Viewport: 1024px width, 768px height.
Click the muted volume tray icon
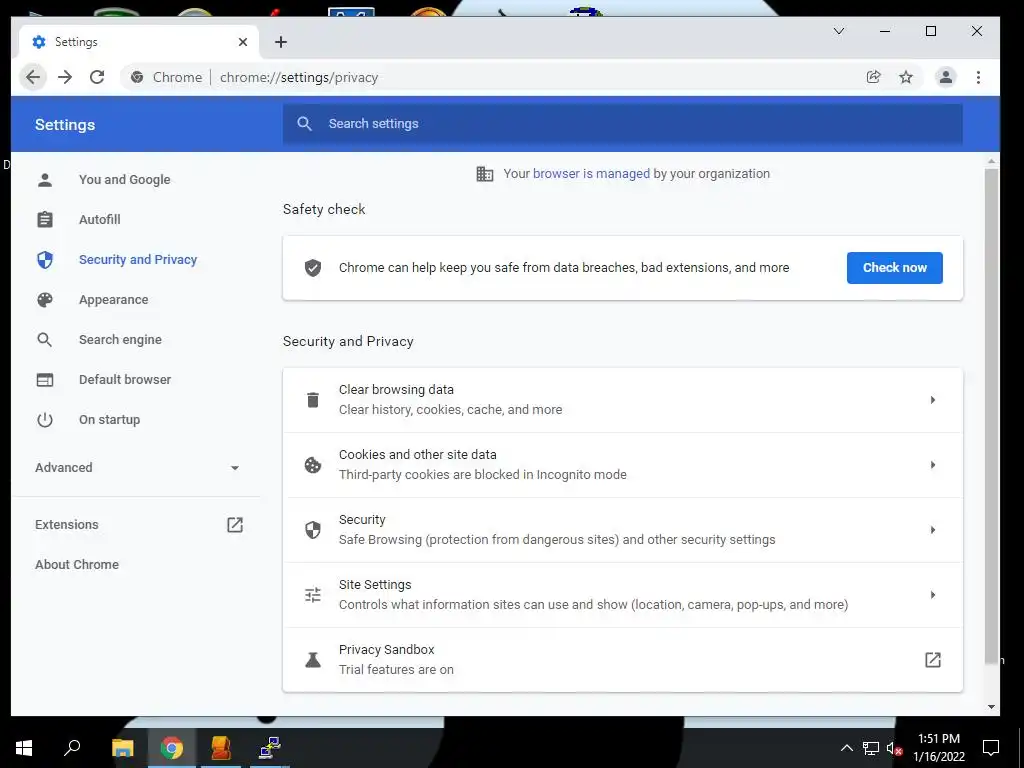point(894,748)
